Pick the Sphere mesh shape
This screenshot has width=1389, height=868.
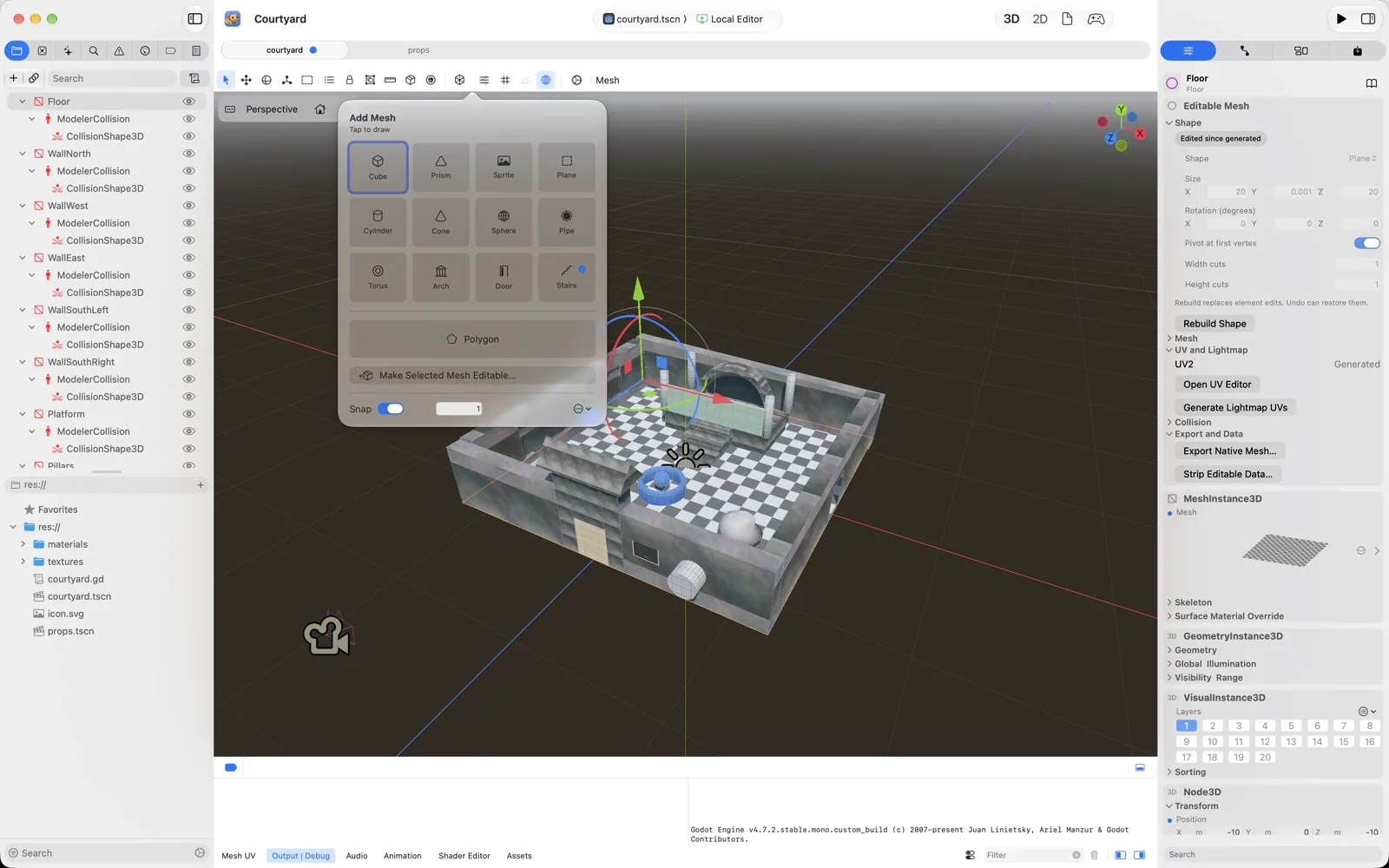point(504,222)
